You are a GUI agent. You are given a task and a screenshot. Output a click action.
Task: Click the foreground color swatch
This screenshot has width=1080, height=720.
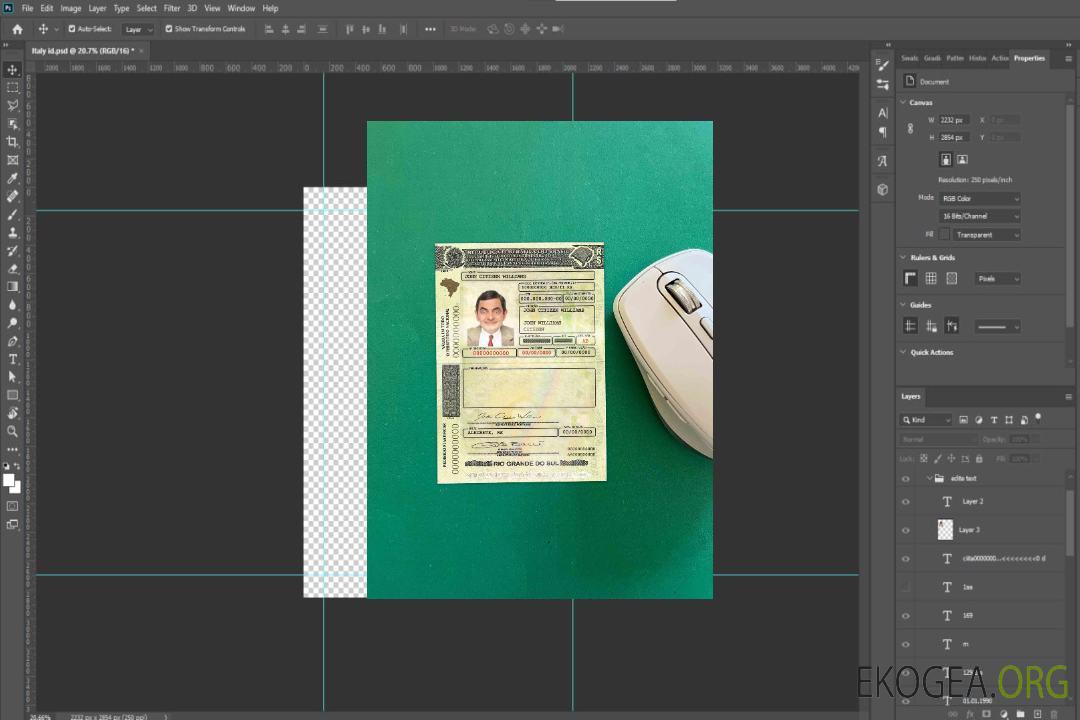click(x=8, y=480)
